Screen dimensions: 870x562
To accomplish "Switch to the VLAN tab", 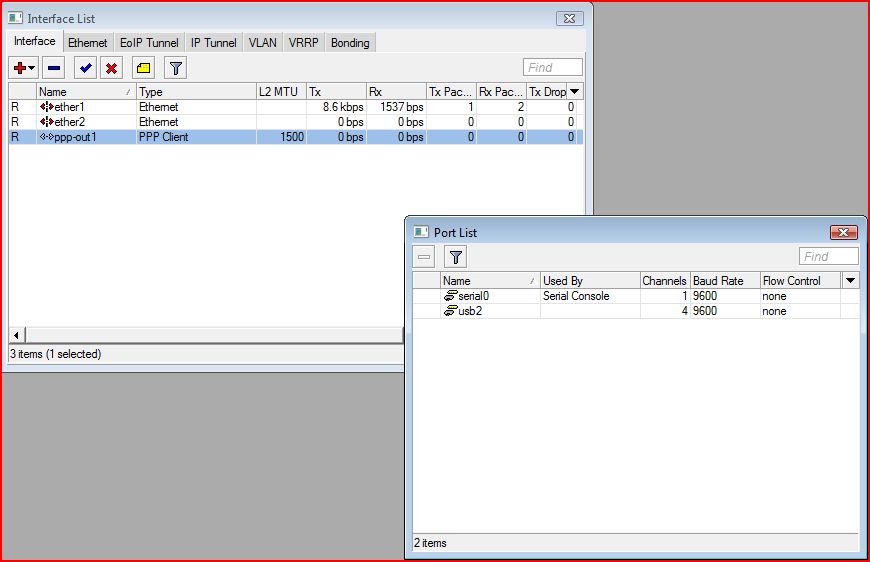I will (262, 43).
